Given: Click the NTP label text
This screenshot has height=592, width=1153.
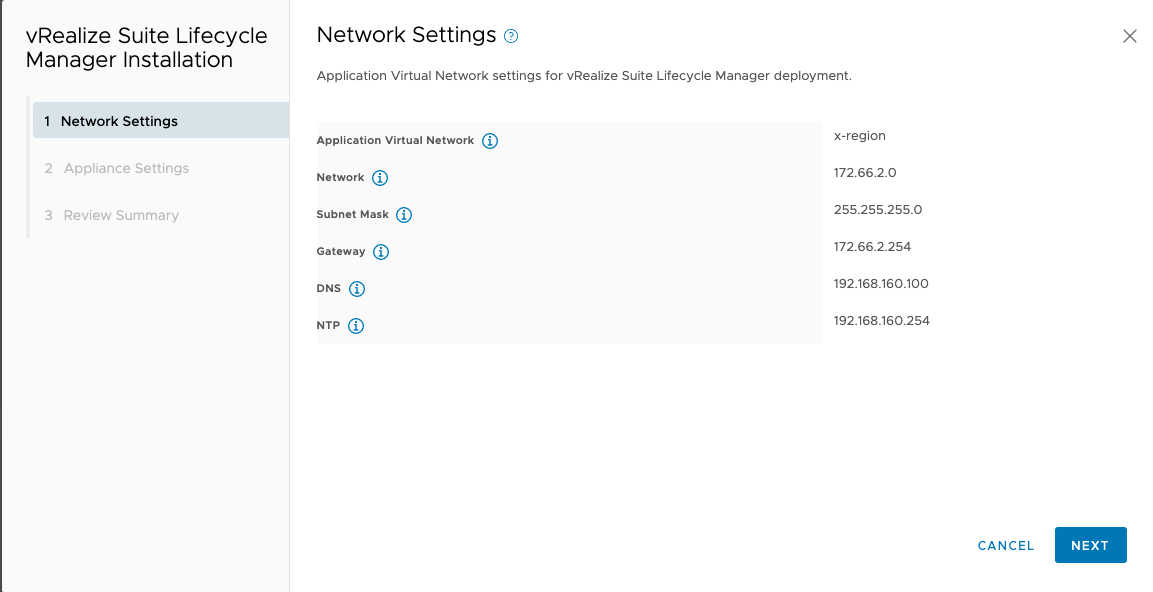Looking at the screenshot, I should [328, 325].
